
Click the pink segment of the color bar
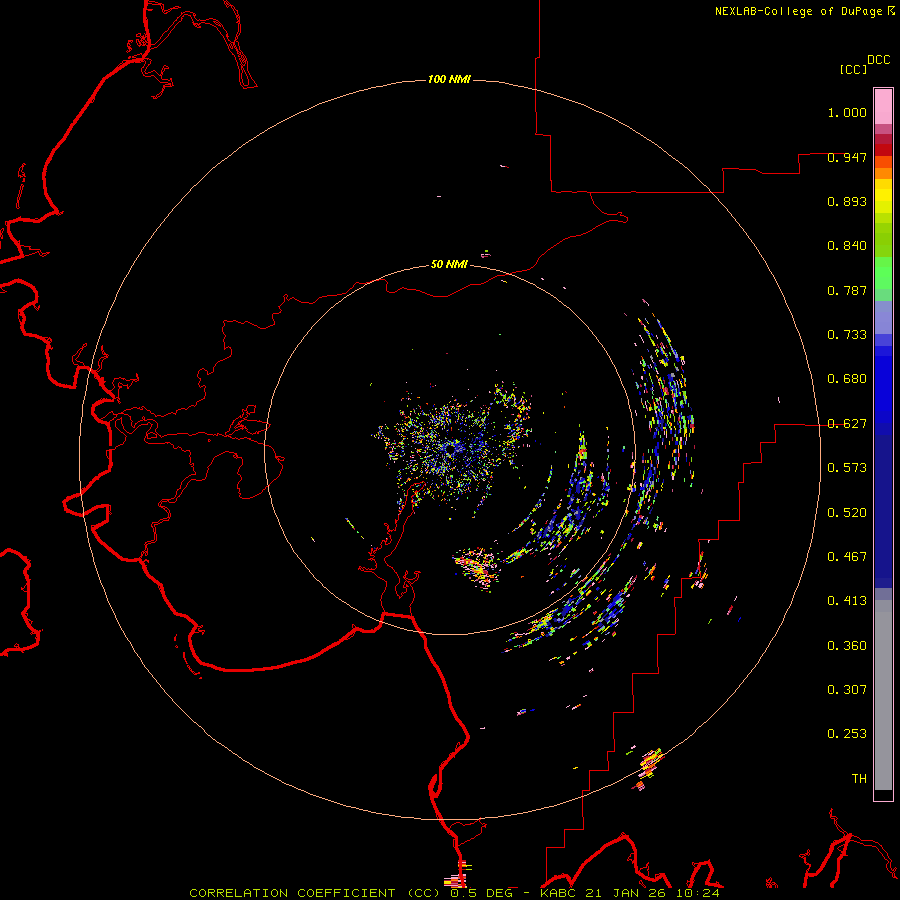(883, 107)
